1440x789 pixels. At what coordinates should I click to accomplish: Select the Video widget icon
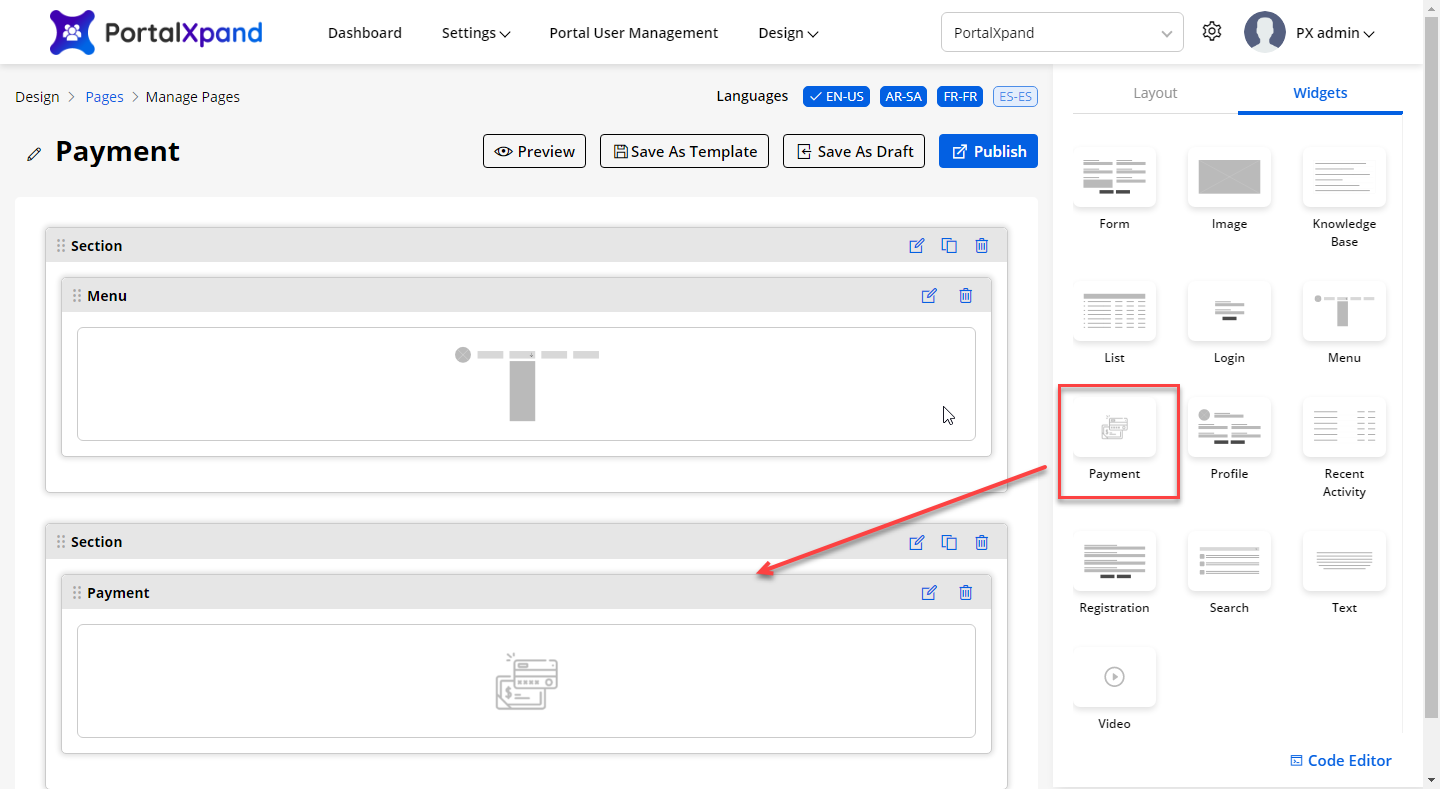pos(1114,677)
